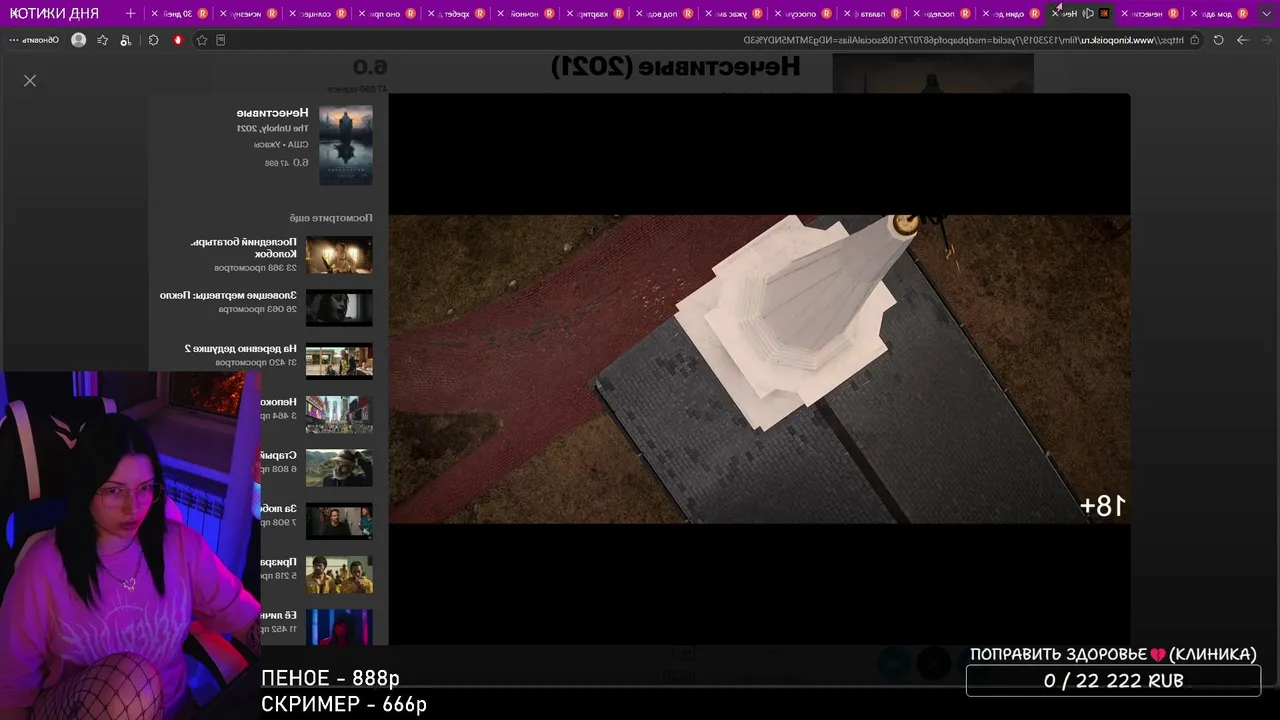Switch to the "исчезну" tab
Image resolution: width=1280 pixels, height=720 pixels.
pyautogui.click(x=247, y=14)
